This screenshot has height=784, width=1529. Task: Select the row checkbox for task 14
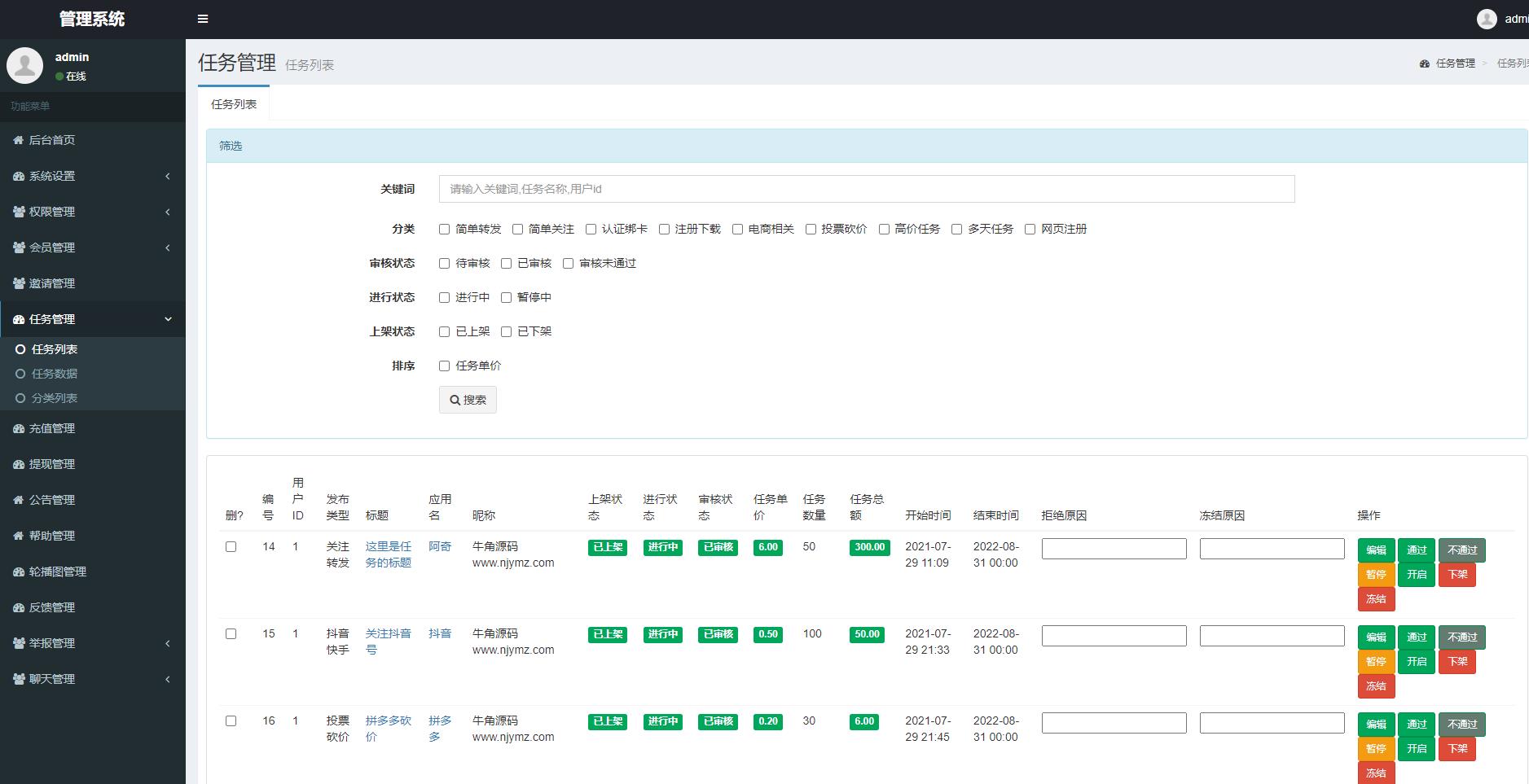click(x=231, y=547)
